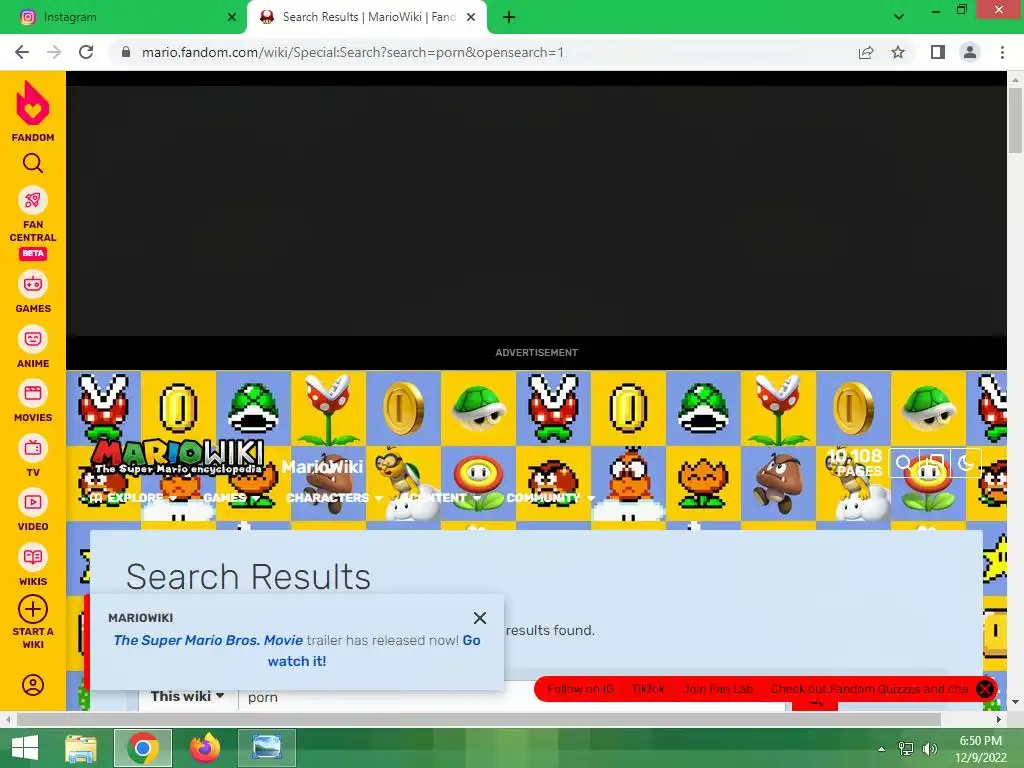The height and width of the screenshot is (768, 1024).
Task: Close the MarioWiki search tab
Action: tap(471, 17)
